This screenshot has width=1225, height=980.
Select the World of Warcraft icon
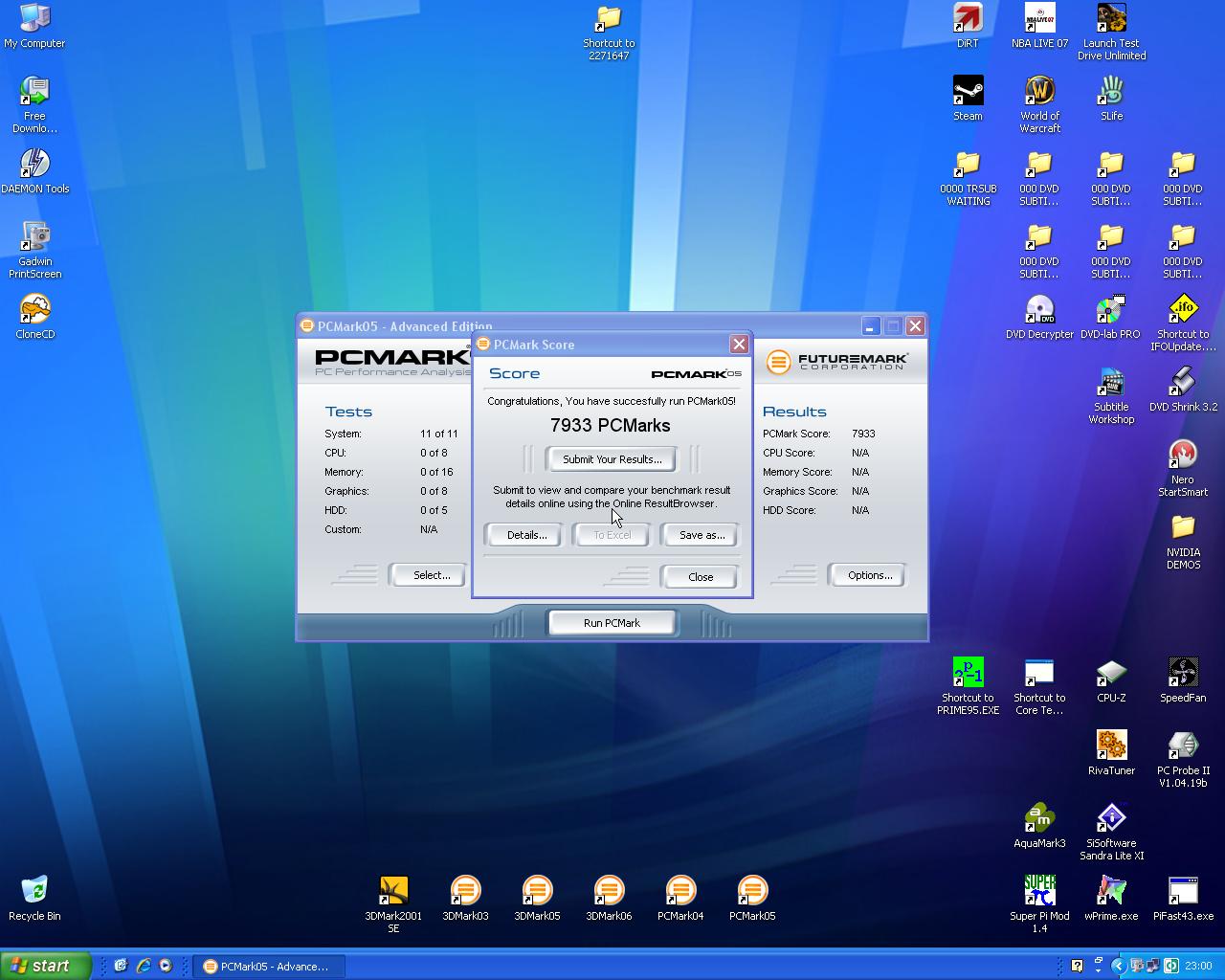(x=1039, y=104)
